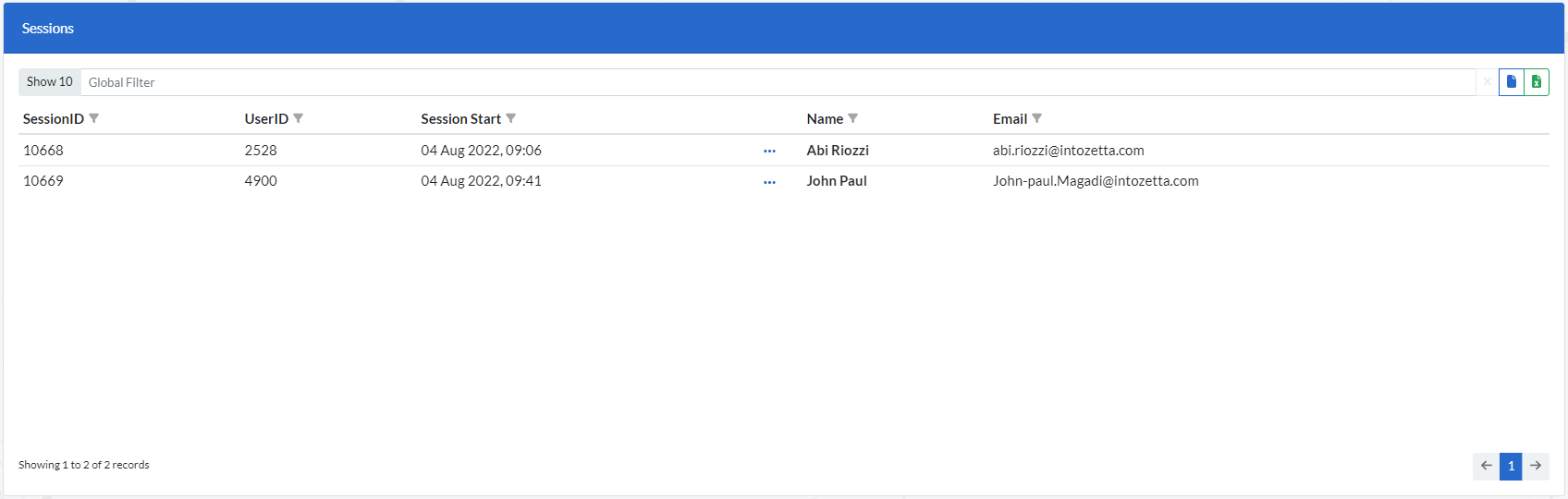Viewport: 1568px width, 499px height.
Task: Click the email John-paul.Magadi@intozetta.com
Action: pyautogui.click(x=1096, y=181)
